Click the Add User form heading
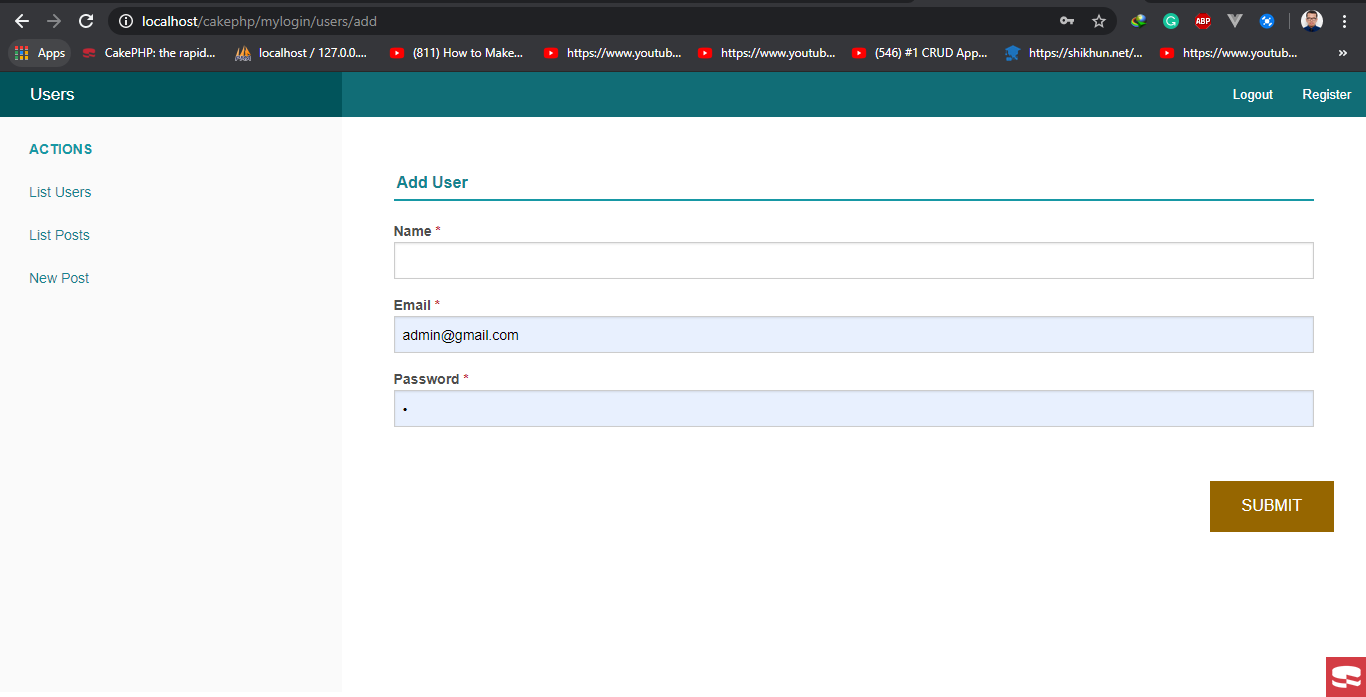1366x697 pixels. tap(432, 182)
